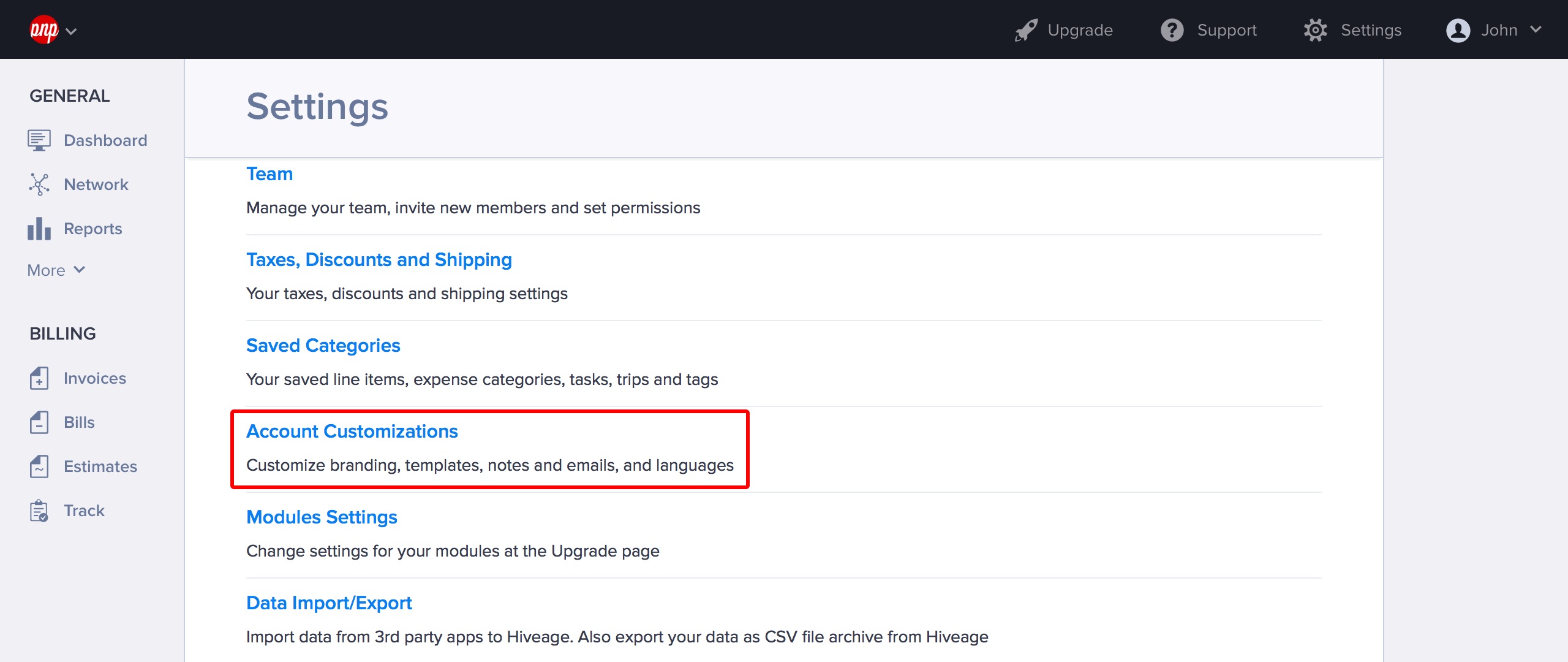Open the Account Customizations link
1568x662 pixels.
[352, 432]
